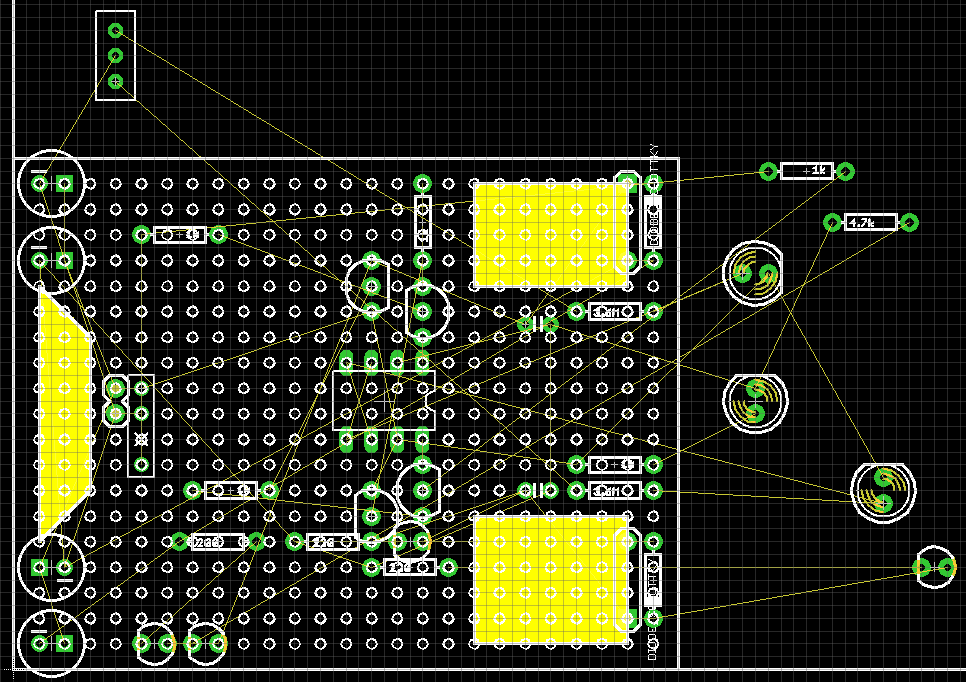Click the middle pad of the three-pin header

[x=115, y=56]
